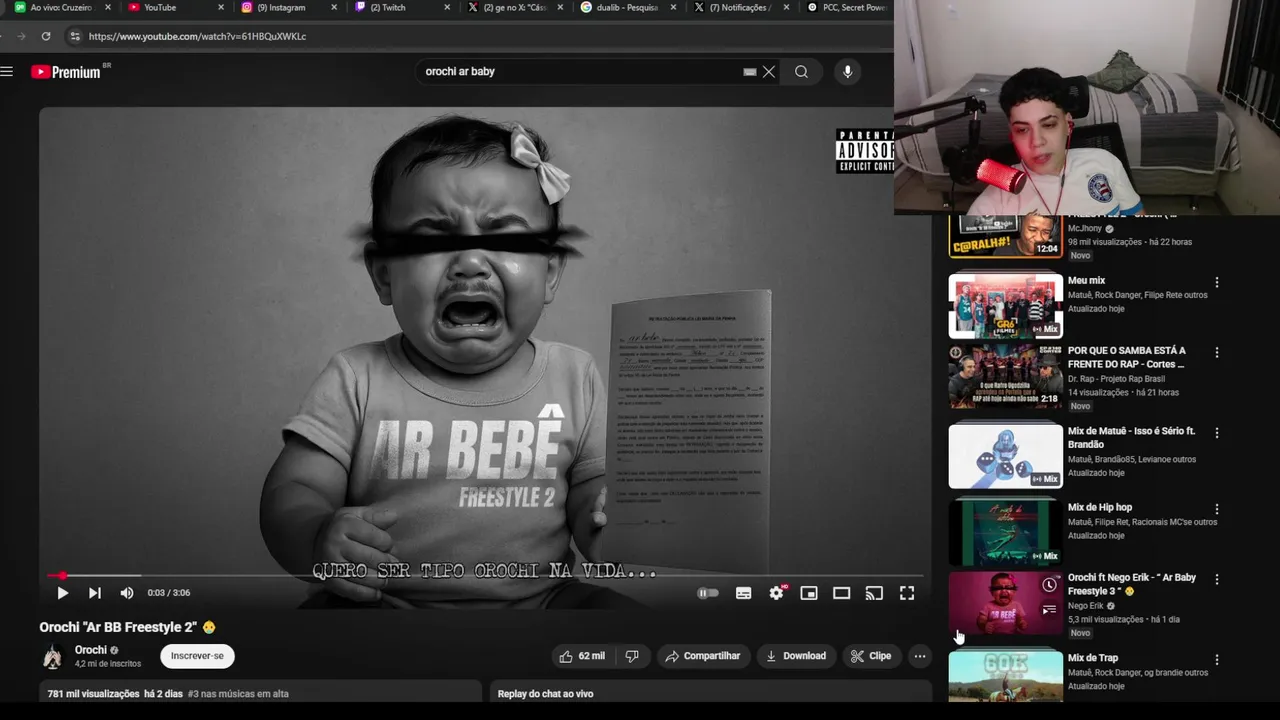Image resolution: width=1280 pixels, height=720 pixels.
Task: Mute the video volume
Action: tap(127, 593)
